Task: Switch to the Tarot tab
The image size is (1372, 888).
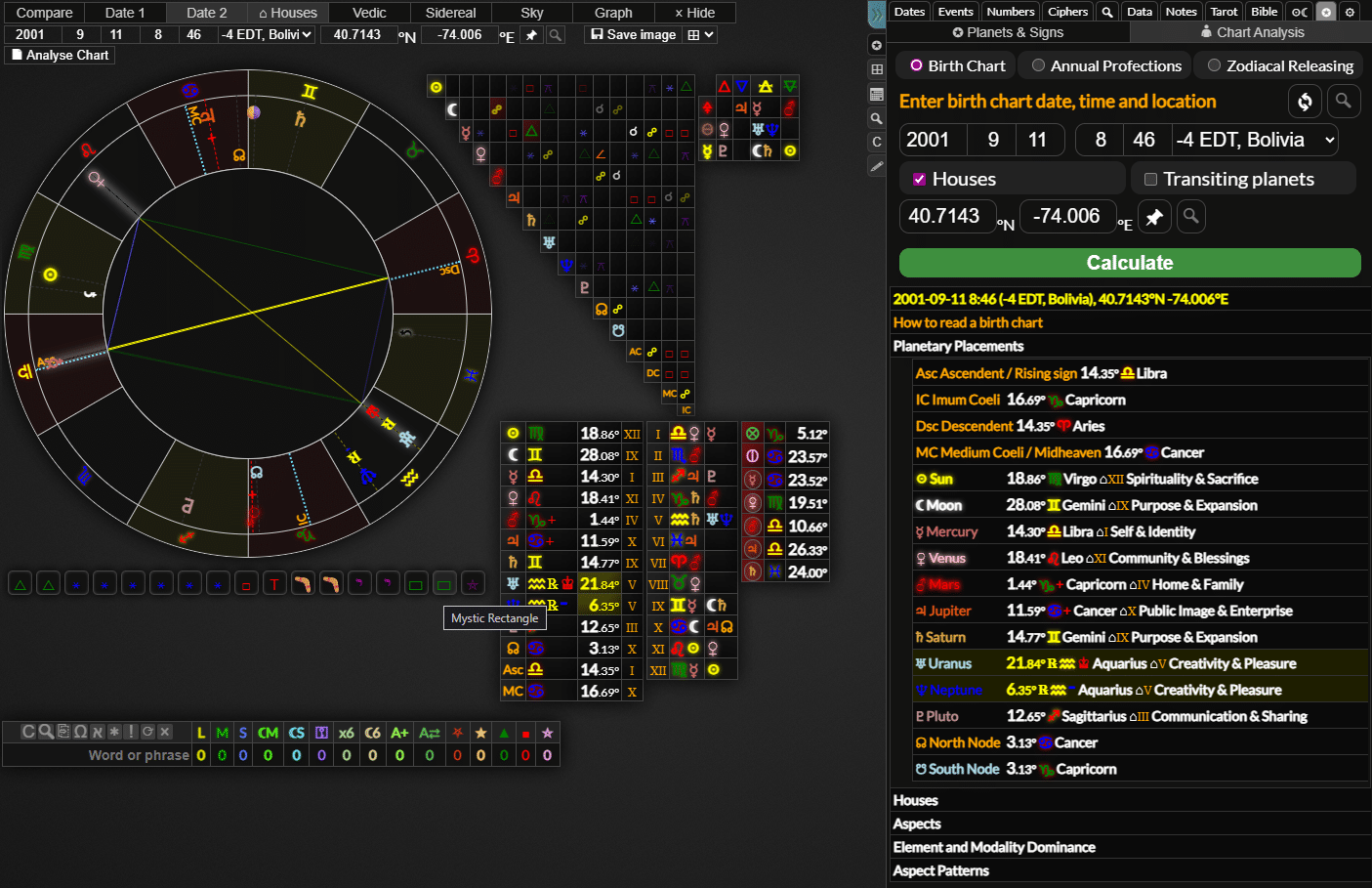Action: pos(1224,12)
